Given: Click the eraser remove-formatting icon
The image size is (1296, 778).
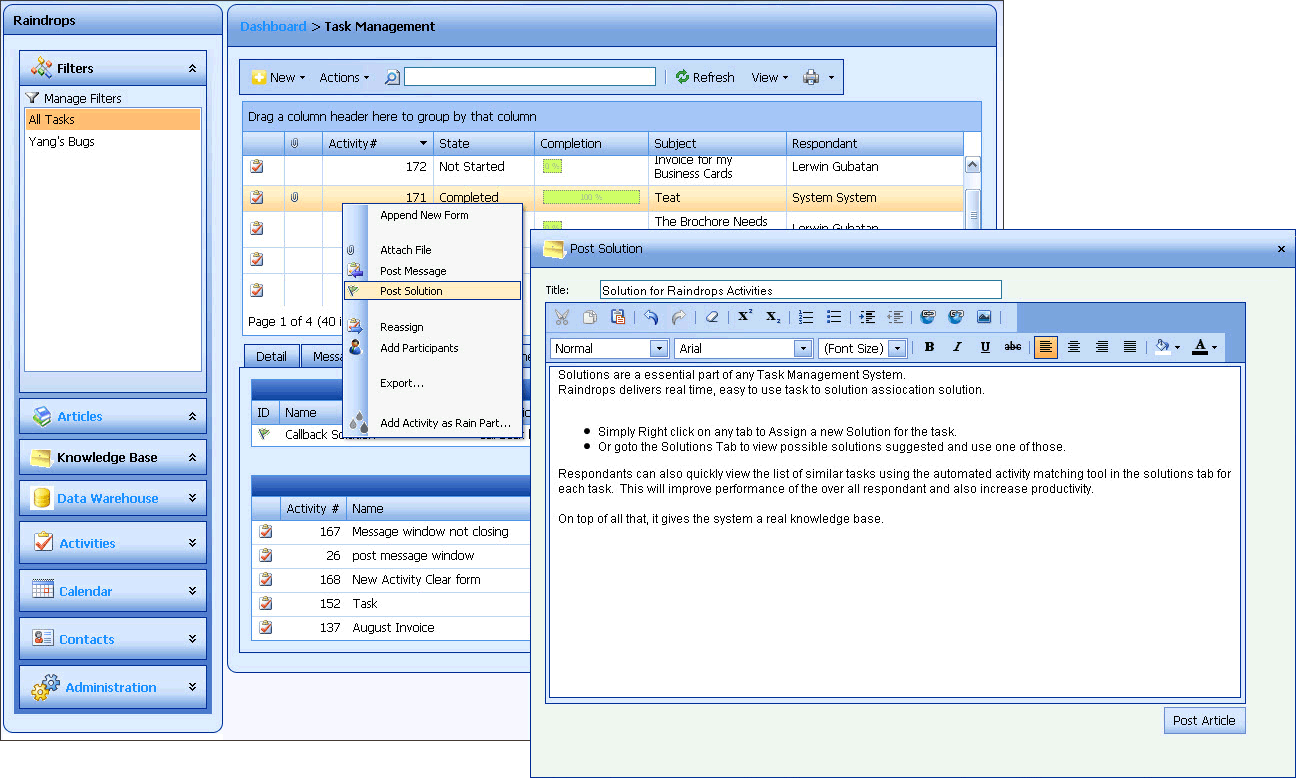Looking at the screenshot, I should coord(712,317).
